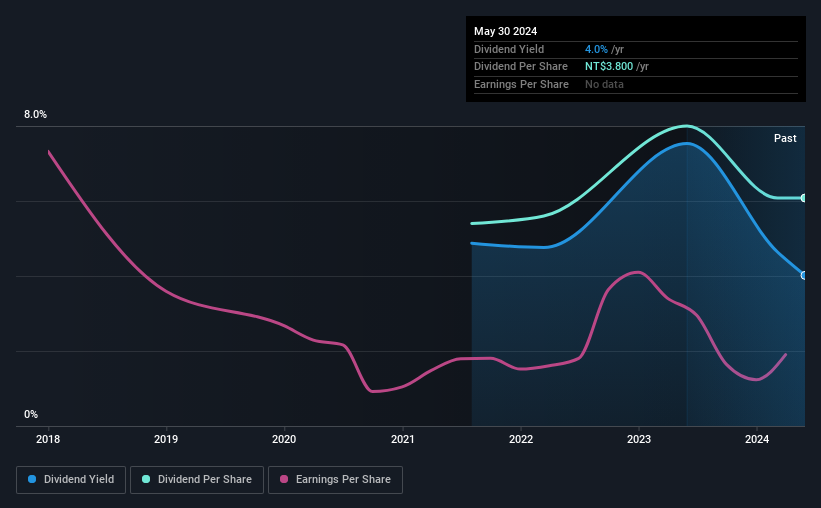The image size is (821, 508).
Task: Click the 2020 x-axis label
Action: pyautogui.click(x=284, y=439)
